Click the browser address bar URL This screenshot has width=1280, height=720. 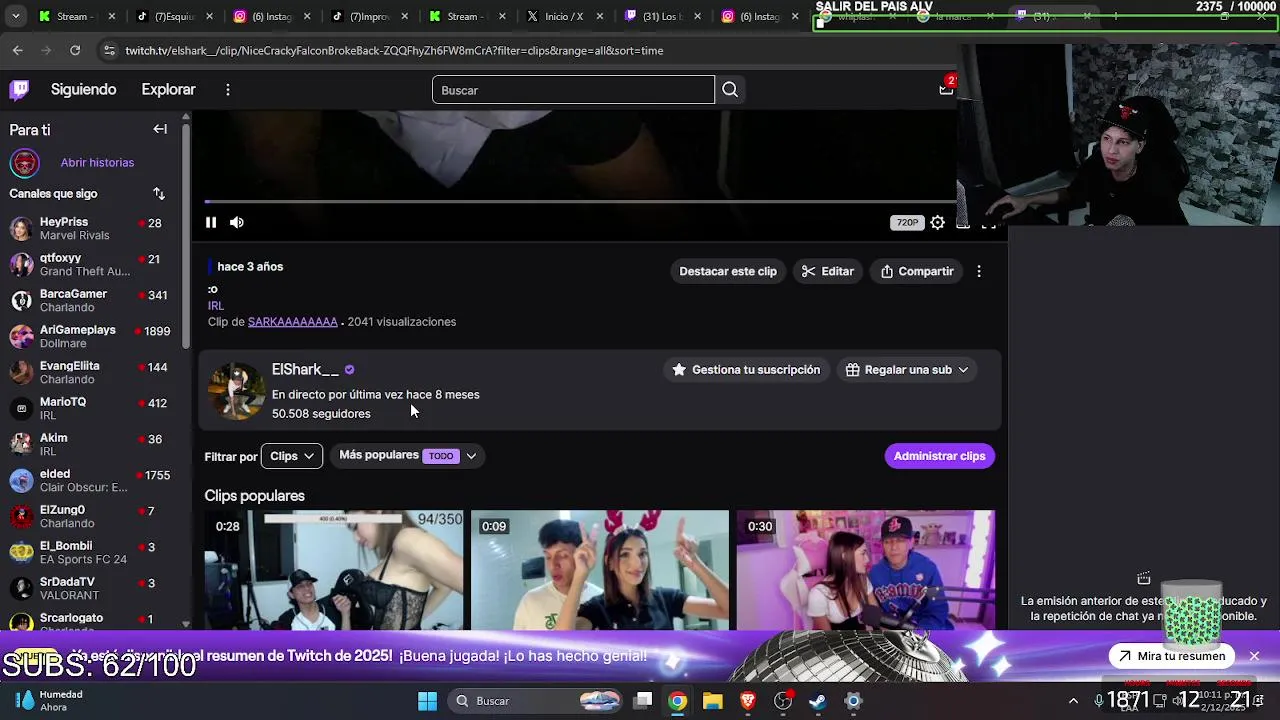(394, 51)
